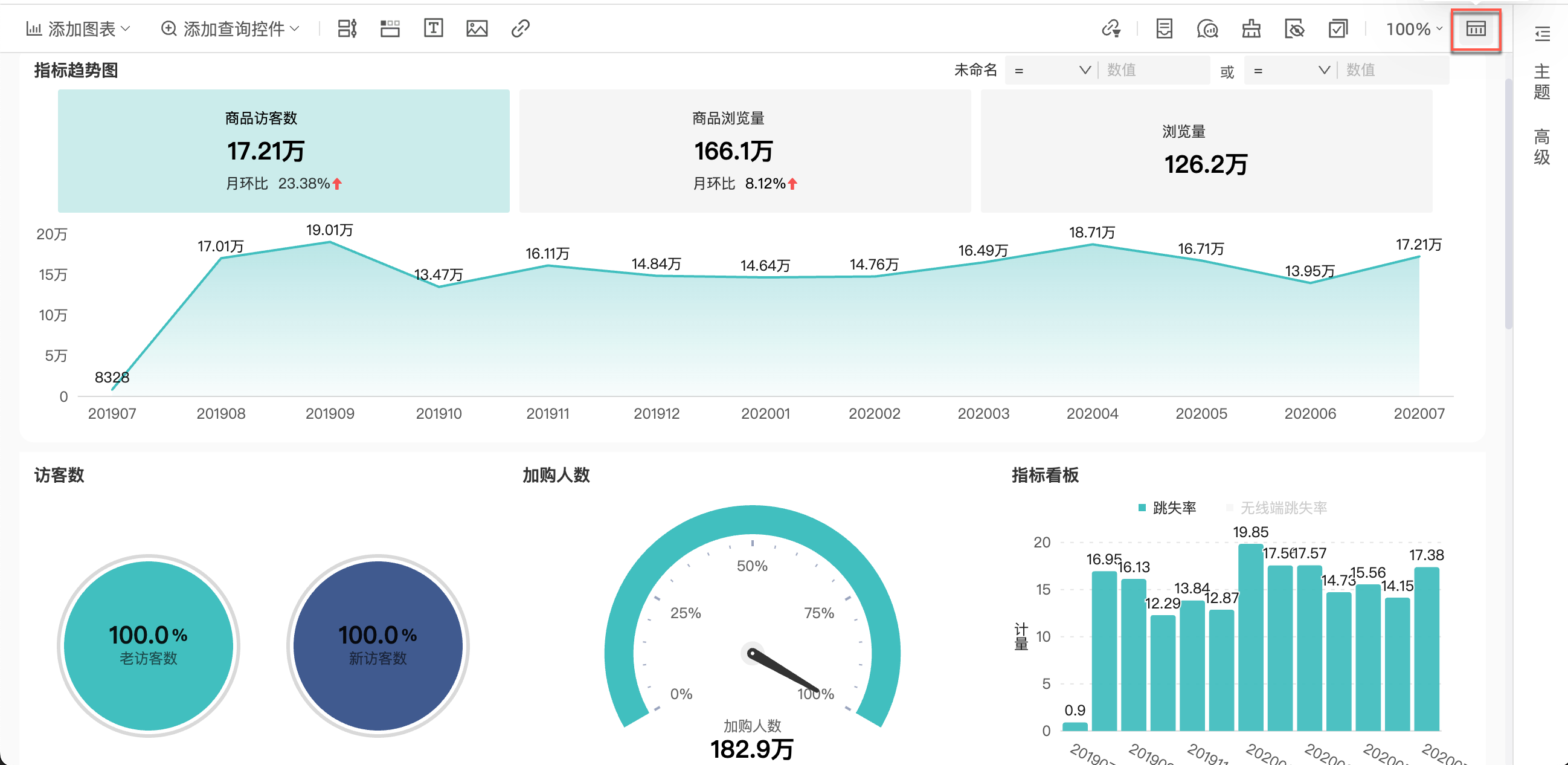The image size is (1568, 765).
Task: Select the 浏览量 metric card
Action: [x=1206, y=150]
